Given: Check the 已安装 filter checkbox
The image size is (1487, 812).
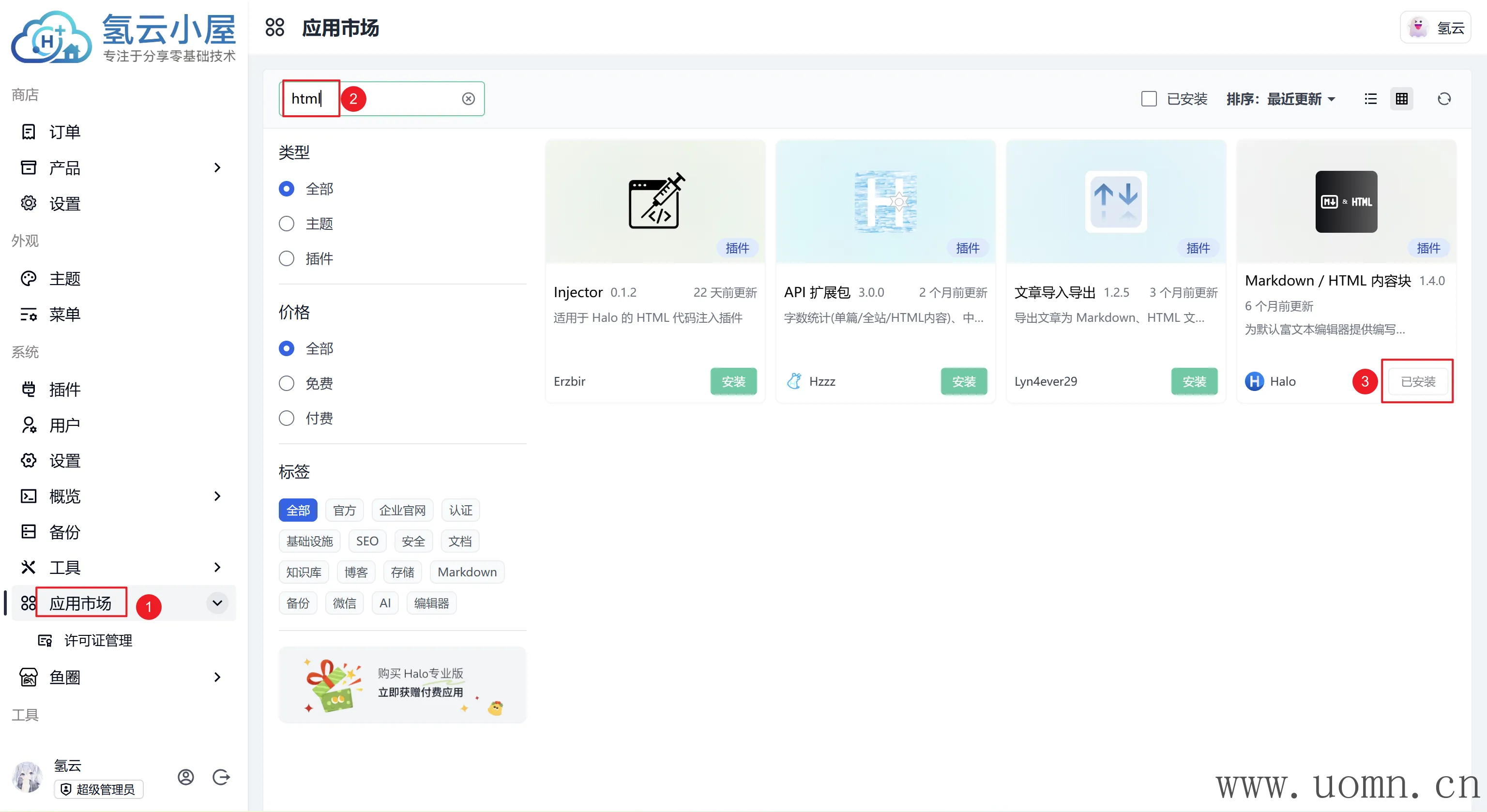Looking at the screenshot, I should tap(1149, 99).
